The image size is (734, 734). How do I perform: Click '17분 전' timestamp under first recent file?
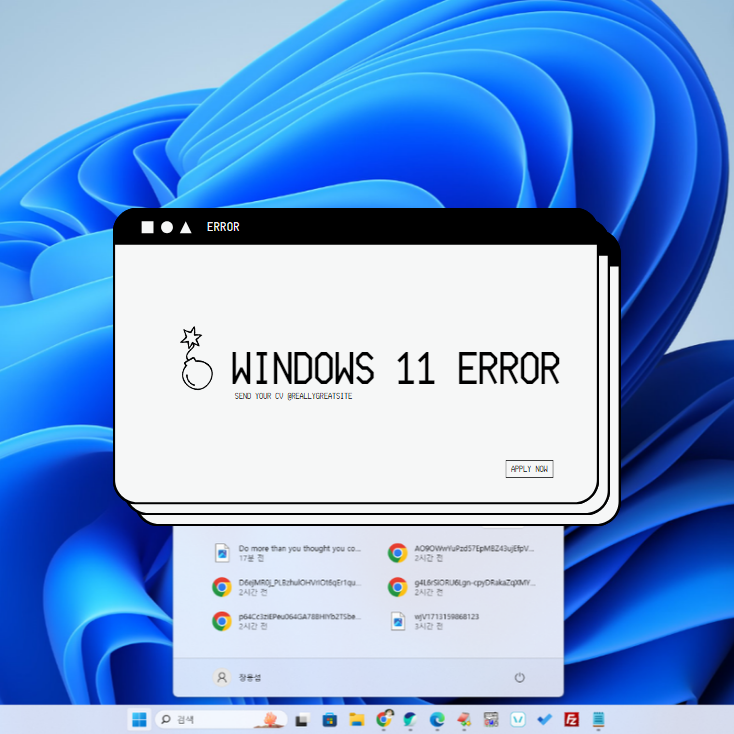[x=251, y=558]
